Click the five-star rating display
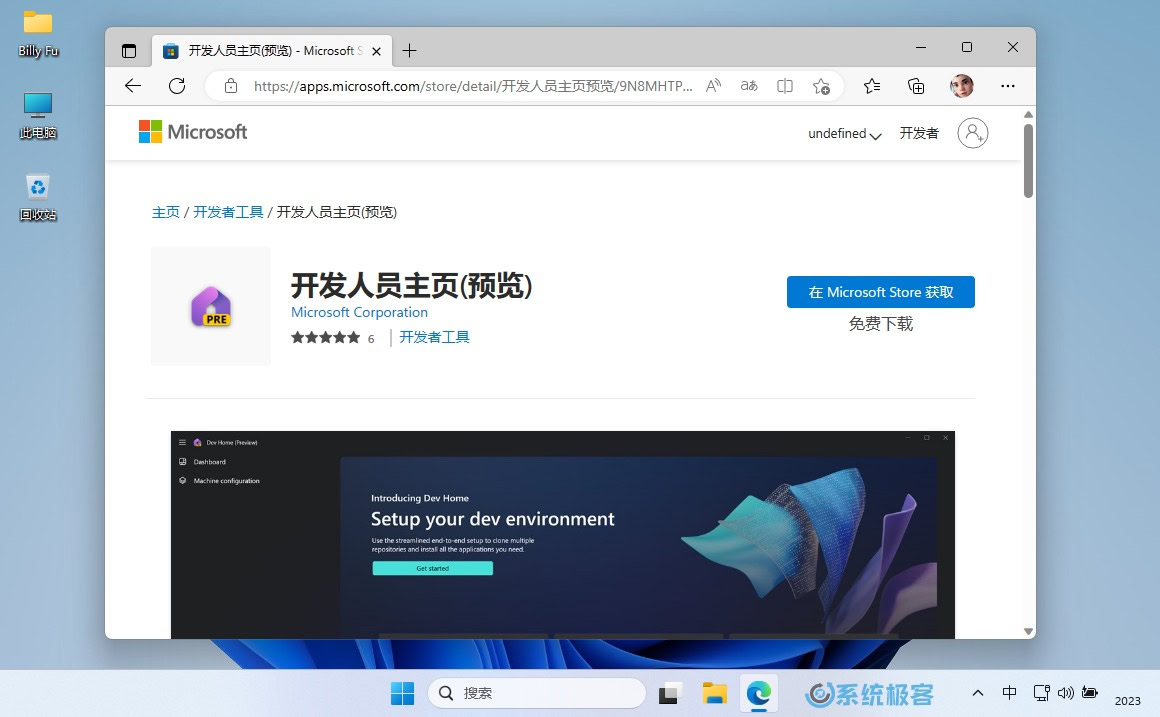This screenshot has width=1160, height=717. (326, 337)
